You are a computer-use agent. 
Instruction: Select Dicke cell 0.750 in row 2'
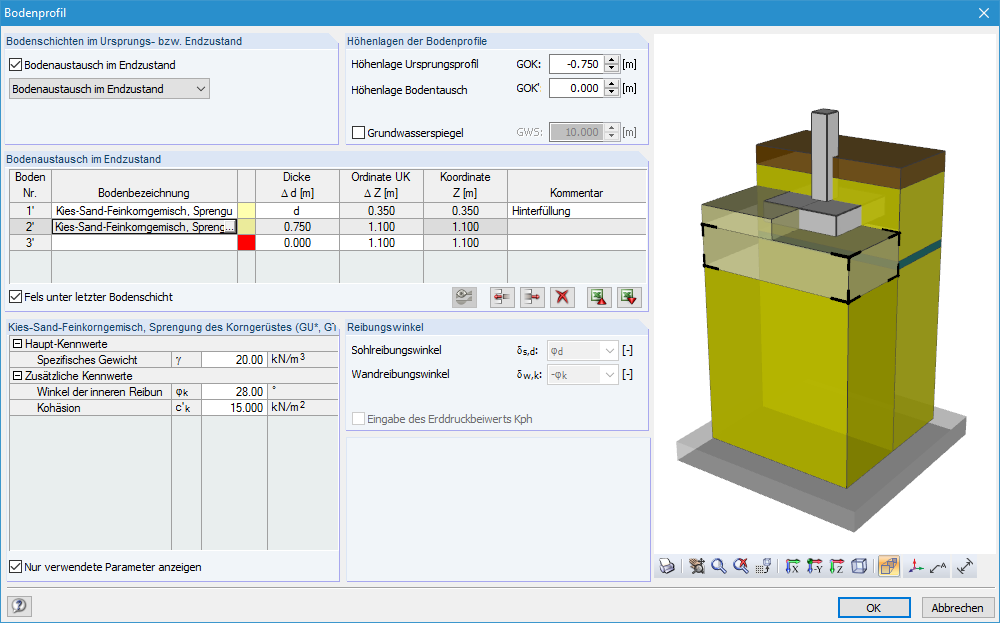tap(297, 226)
